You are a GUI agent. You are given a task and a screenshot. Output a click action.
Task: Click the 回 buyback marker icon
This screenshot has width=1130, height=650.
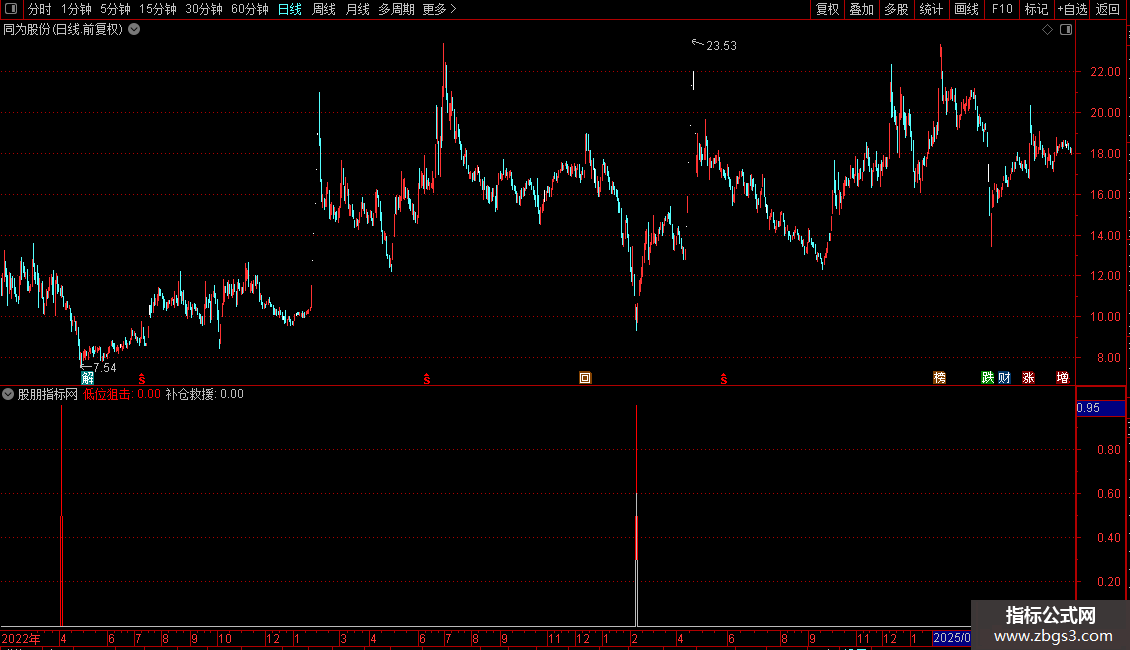(x=585, y=378)
